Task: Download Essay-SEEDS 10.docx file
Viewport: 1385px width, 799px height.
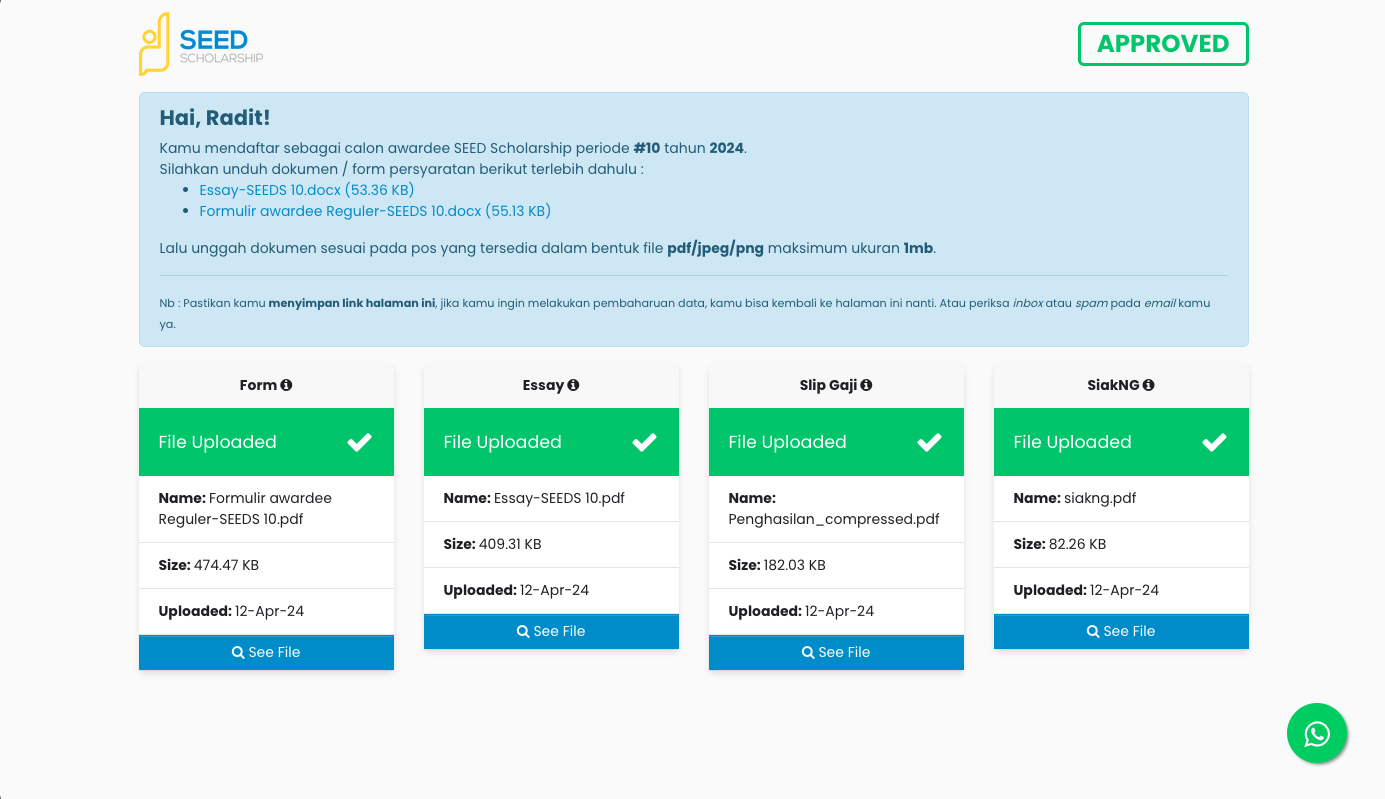Action: pos(307,190)
